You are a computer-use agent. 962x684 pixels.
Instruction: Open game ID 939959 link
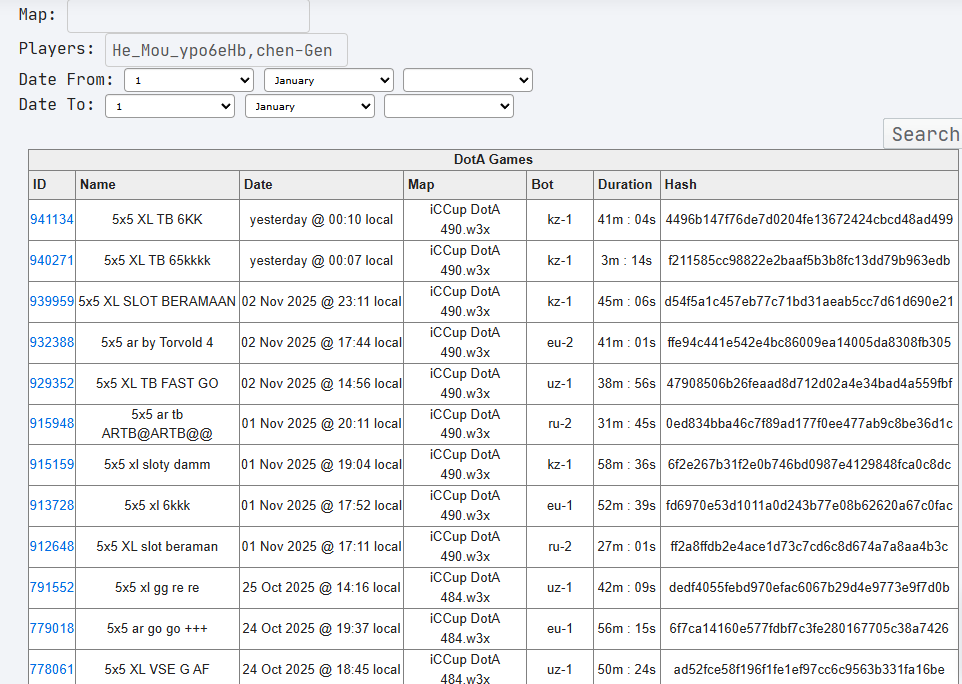tap(52, 302)
